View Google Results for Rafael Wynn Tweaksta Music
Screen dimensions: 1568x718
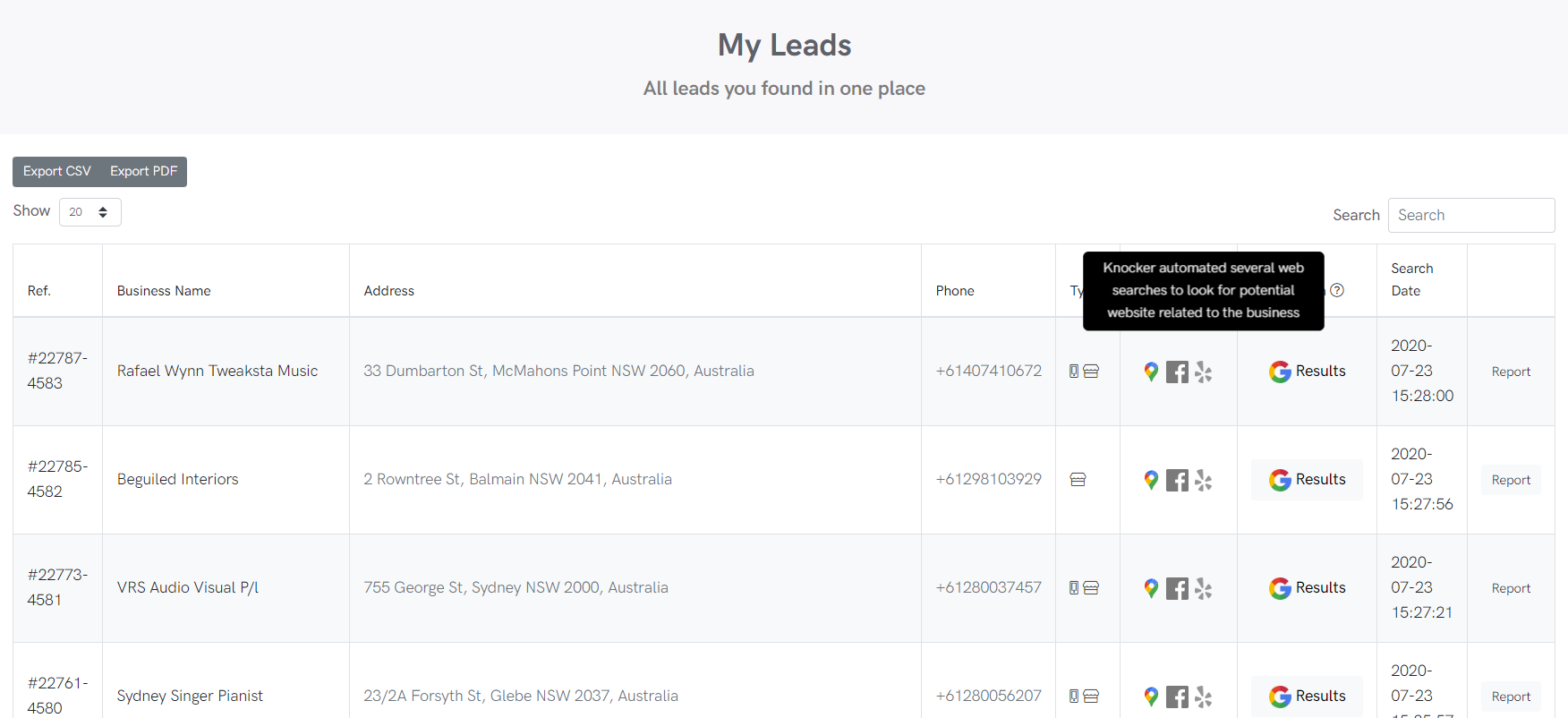click(1307, 372)
